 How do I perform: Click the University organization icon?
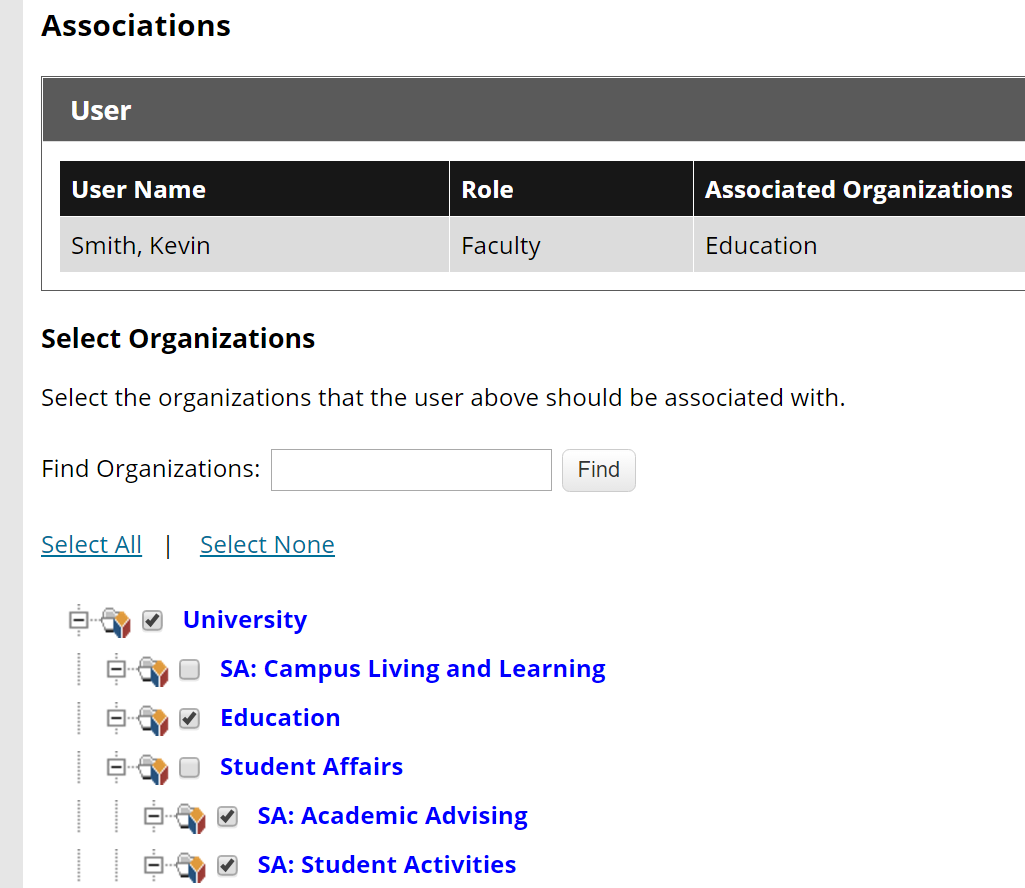[116, 621]
